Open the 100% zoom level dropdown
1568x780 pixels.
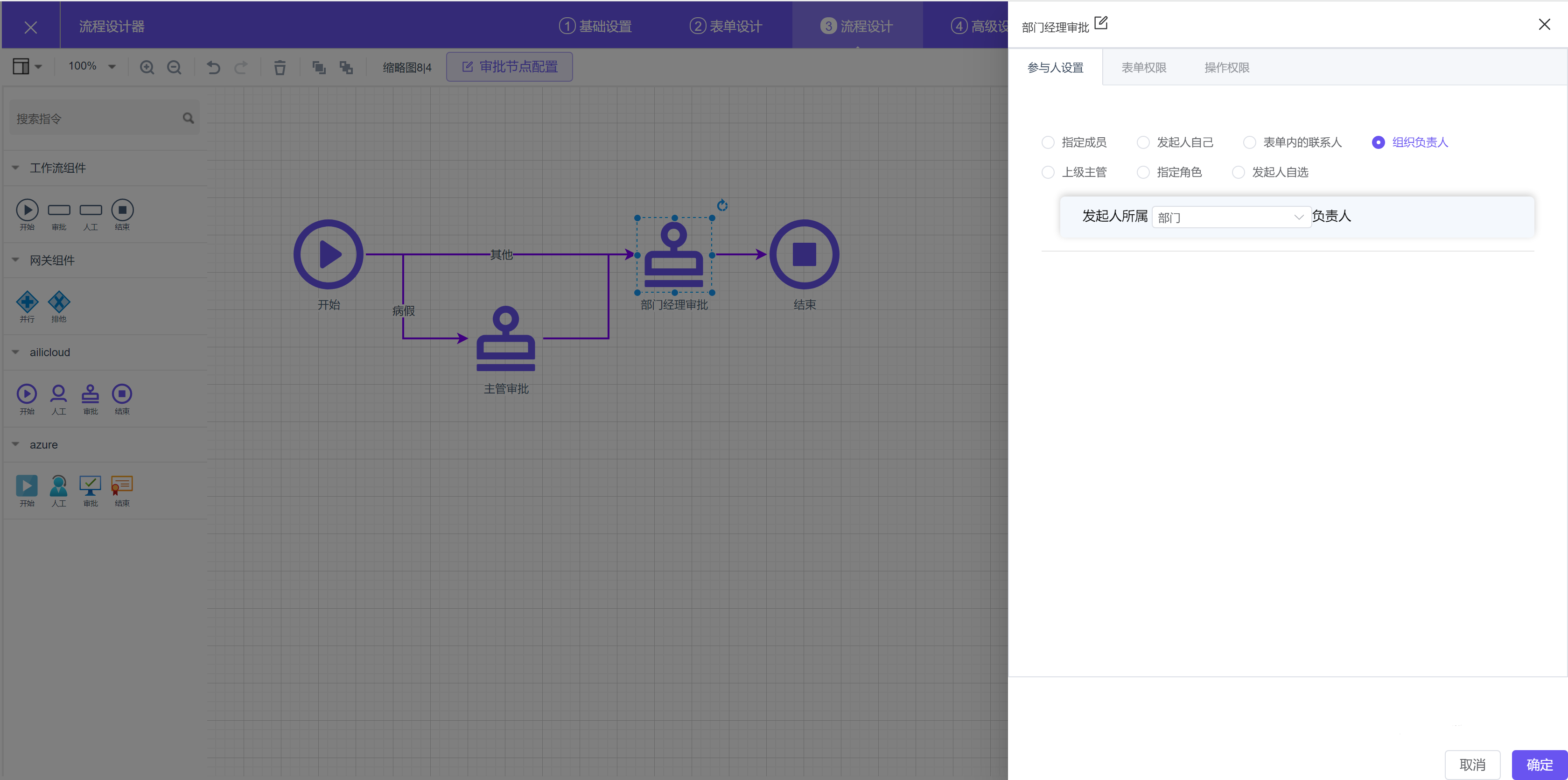(92, 66)
